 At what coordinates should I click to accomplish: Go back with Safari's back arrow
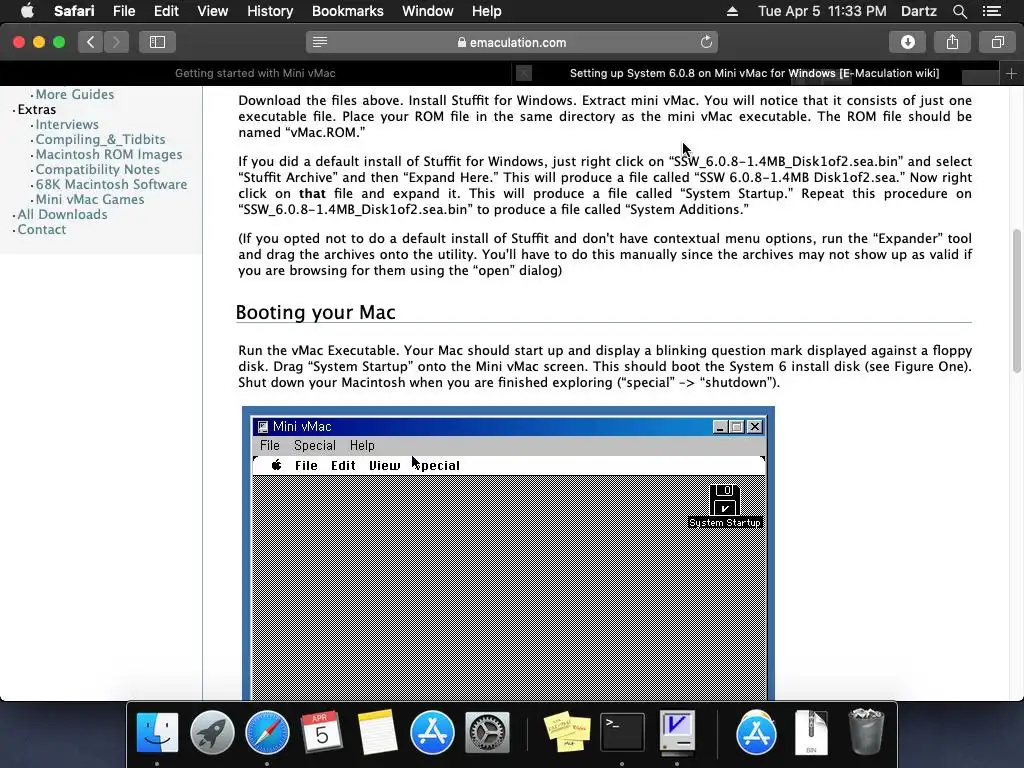pyautogui.click(x=91, y=42)
